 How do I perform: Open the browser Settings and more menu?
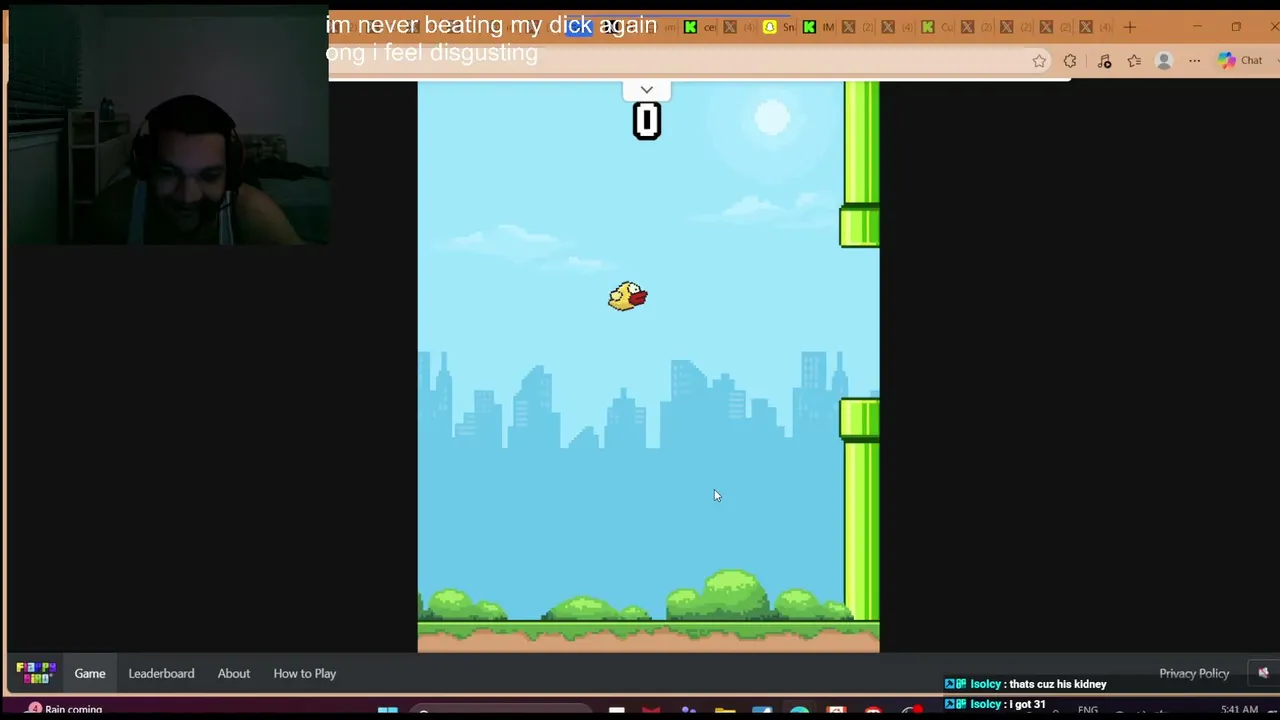tap(1194, 61)
